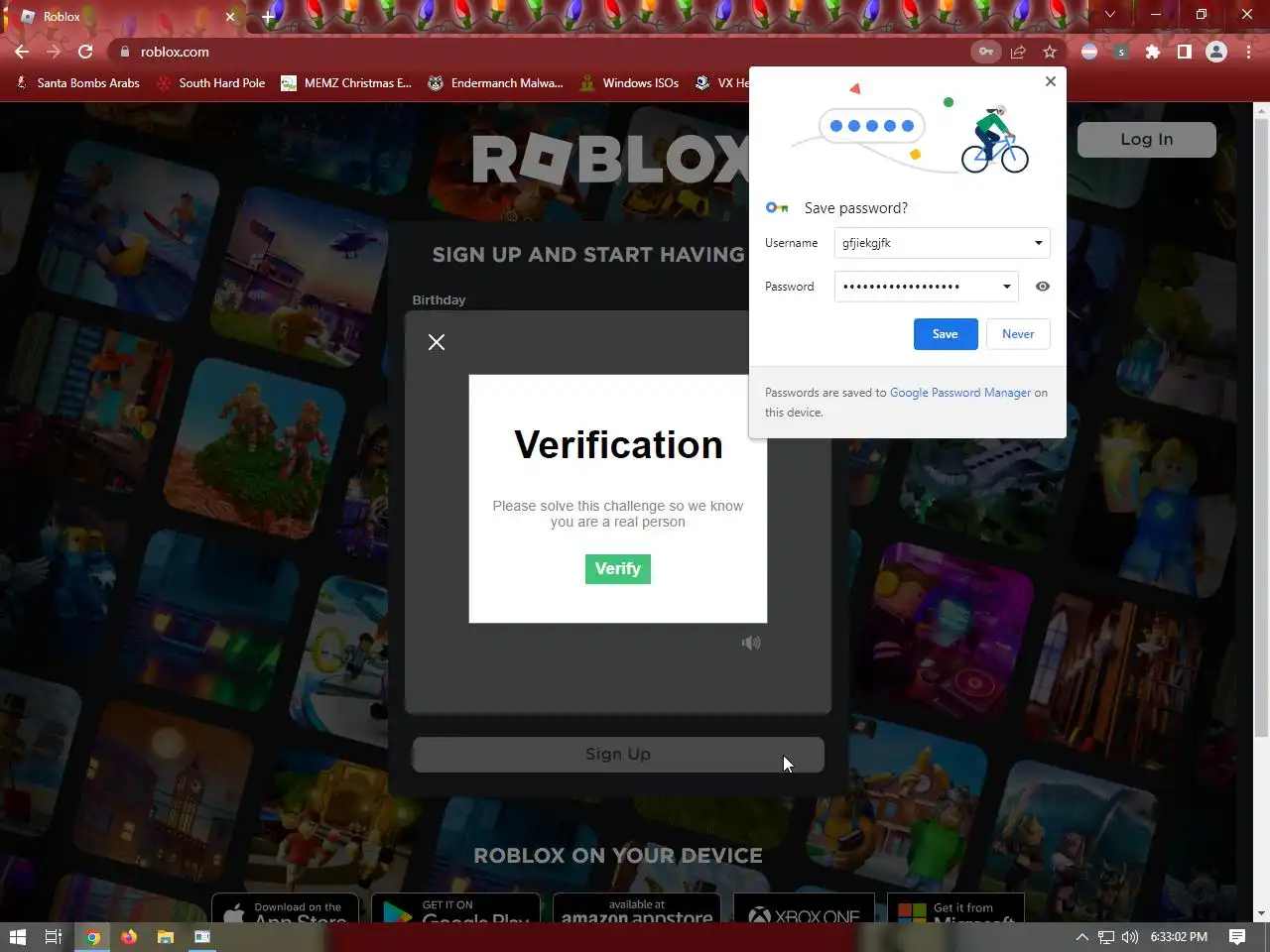Open the Endermanch Malwa... bookmark
This screenshot has width=1270, height=952.
(495, 83)
